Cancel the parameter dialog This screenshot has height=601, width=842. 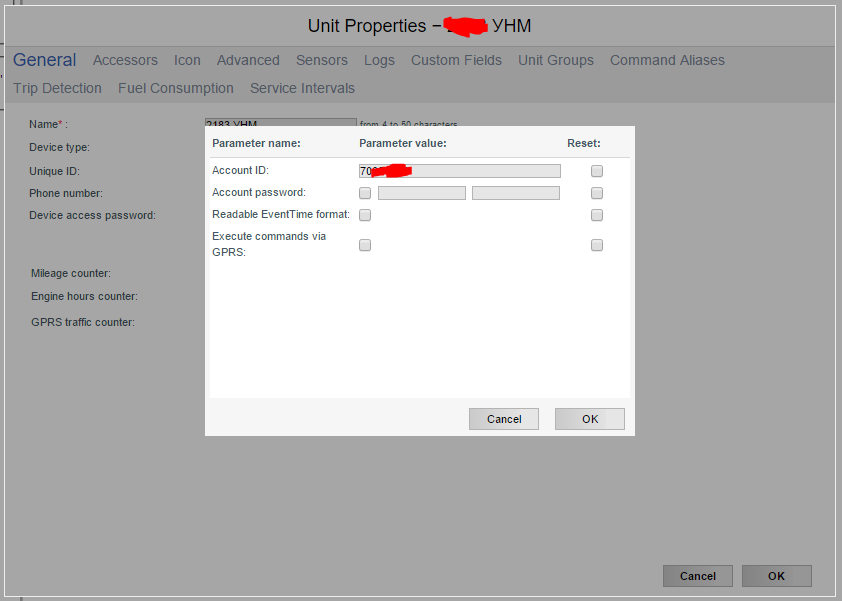click(x=504, y=419)
